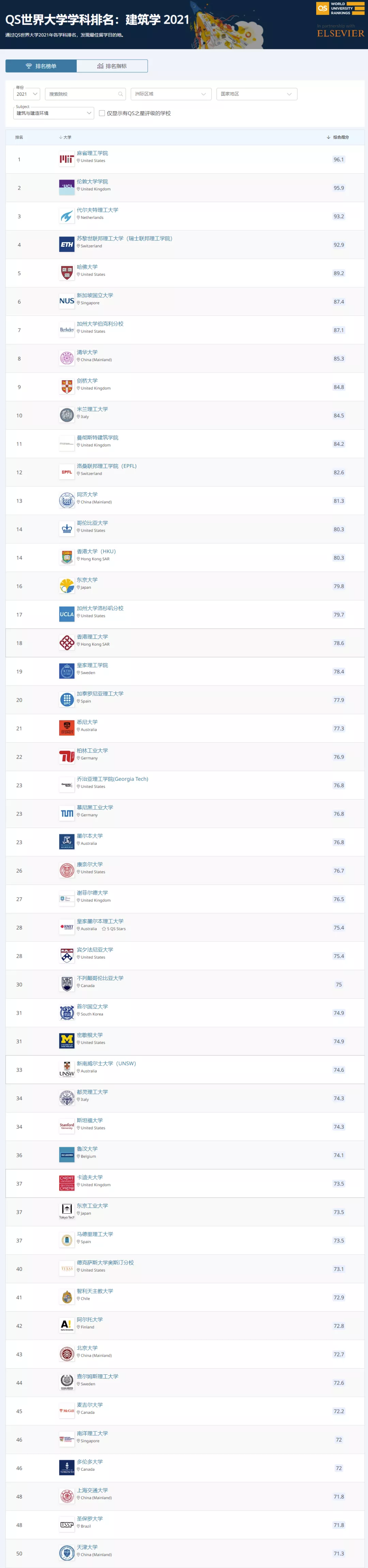368x1568 pixels.
Task: Open the year 2021 dropdown
Action: [27, 94]
